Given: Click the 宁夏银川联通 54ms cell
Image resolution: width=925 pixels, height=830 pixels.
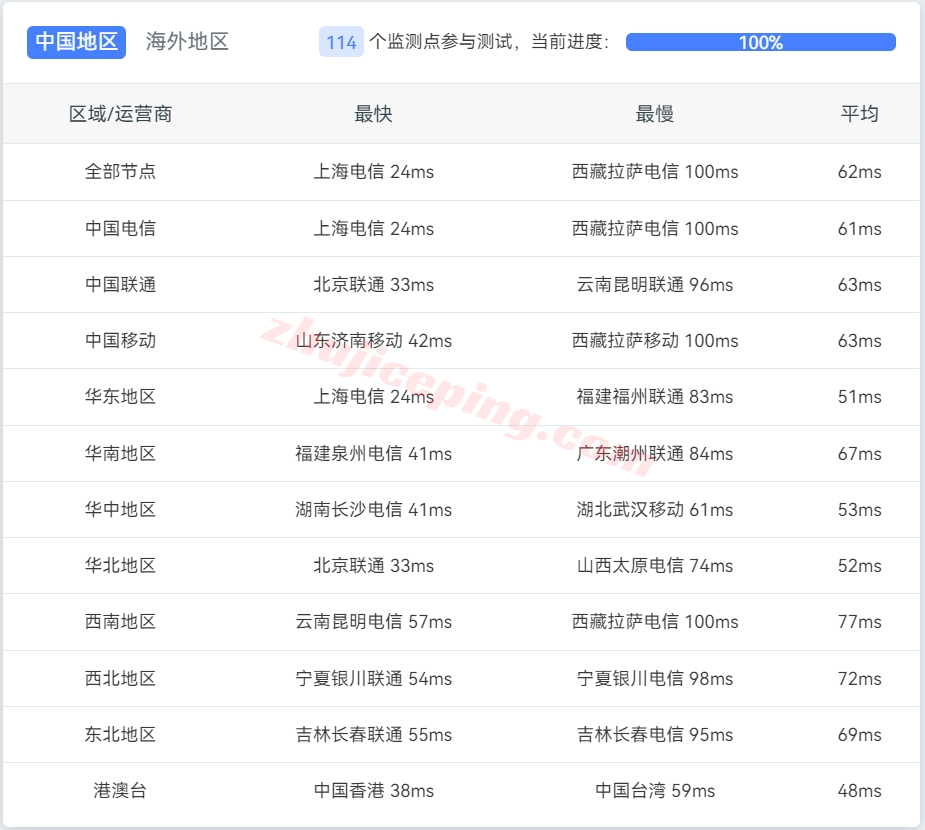Looking at the screenshot, I should click(x=373, y=678).
